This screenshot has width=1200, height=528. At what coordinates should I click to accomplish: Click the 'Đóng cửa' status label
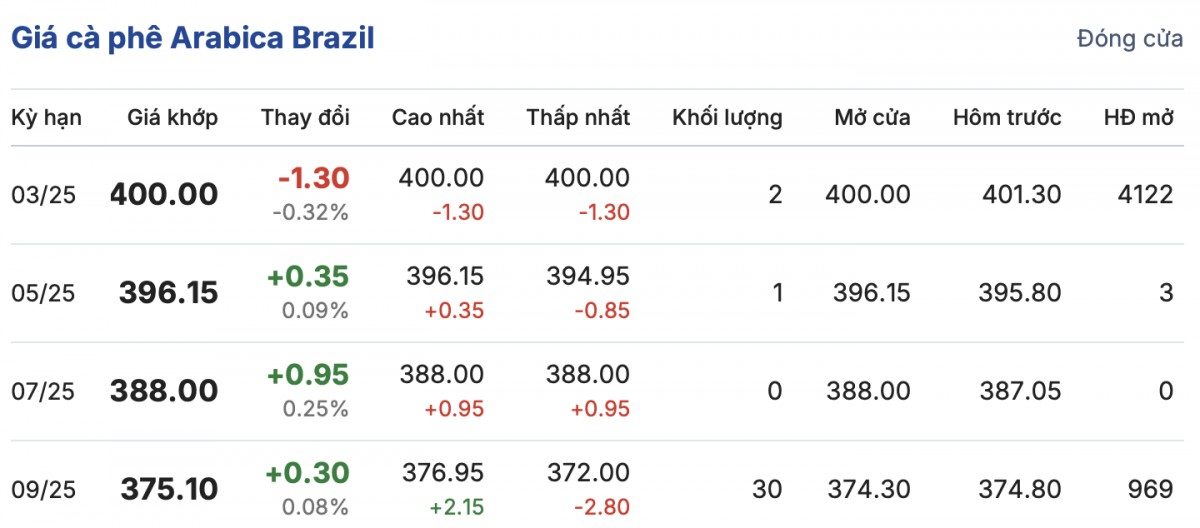1130,40
